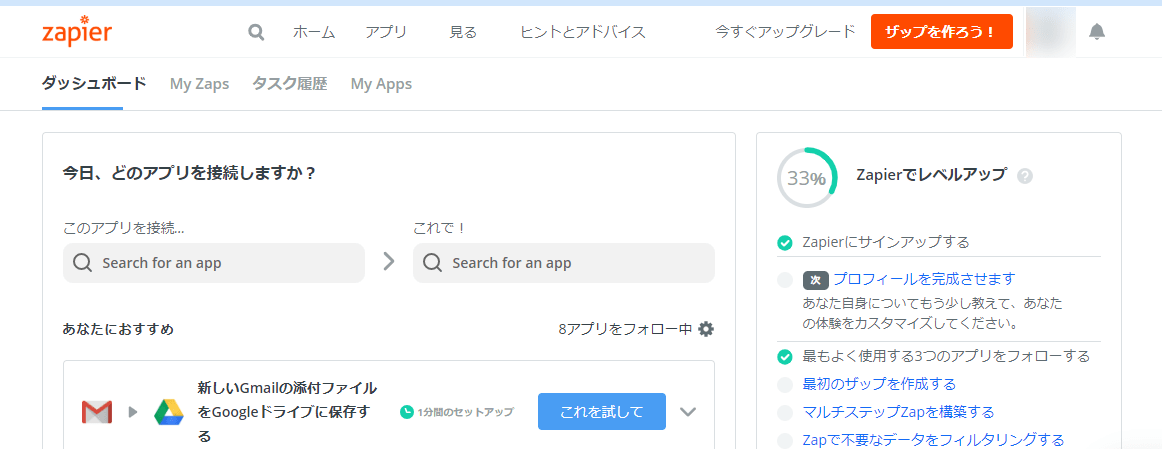Click the 8アプリをフォロー中 text

[x=625, y=329]
